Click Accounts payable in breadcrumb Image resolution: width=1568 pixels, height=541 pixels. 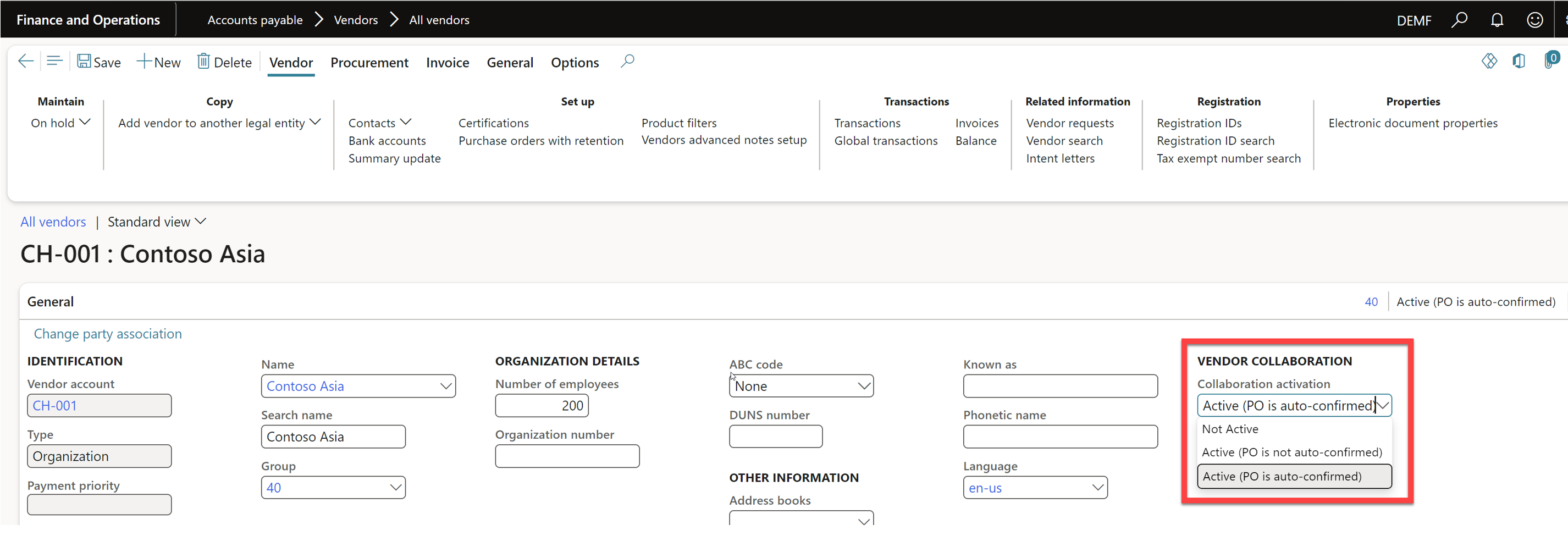click(255, 20)
